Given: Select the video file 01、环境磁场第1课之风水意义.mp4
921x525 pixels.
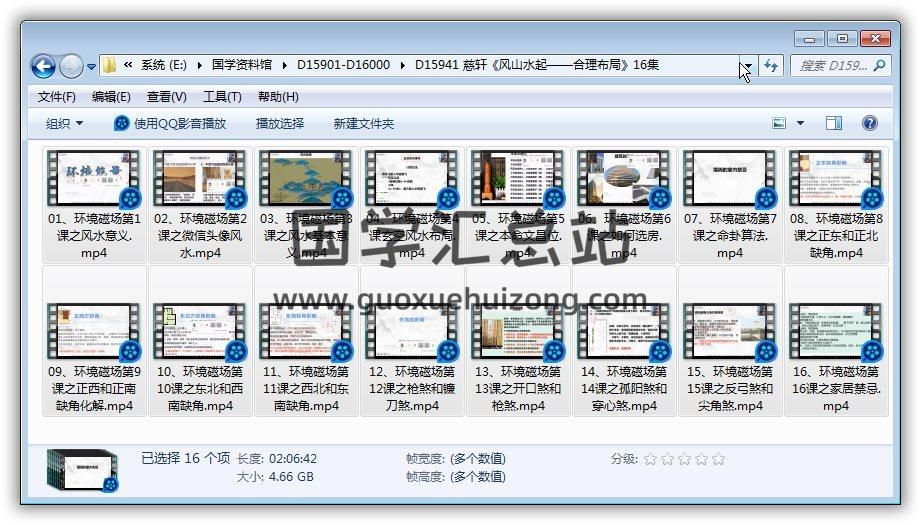Looking at the screenshot, I should pyautogui.click(x=94, y=205).
